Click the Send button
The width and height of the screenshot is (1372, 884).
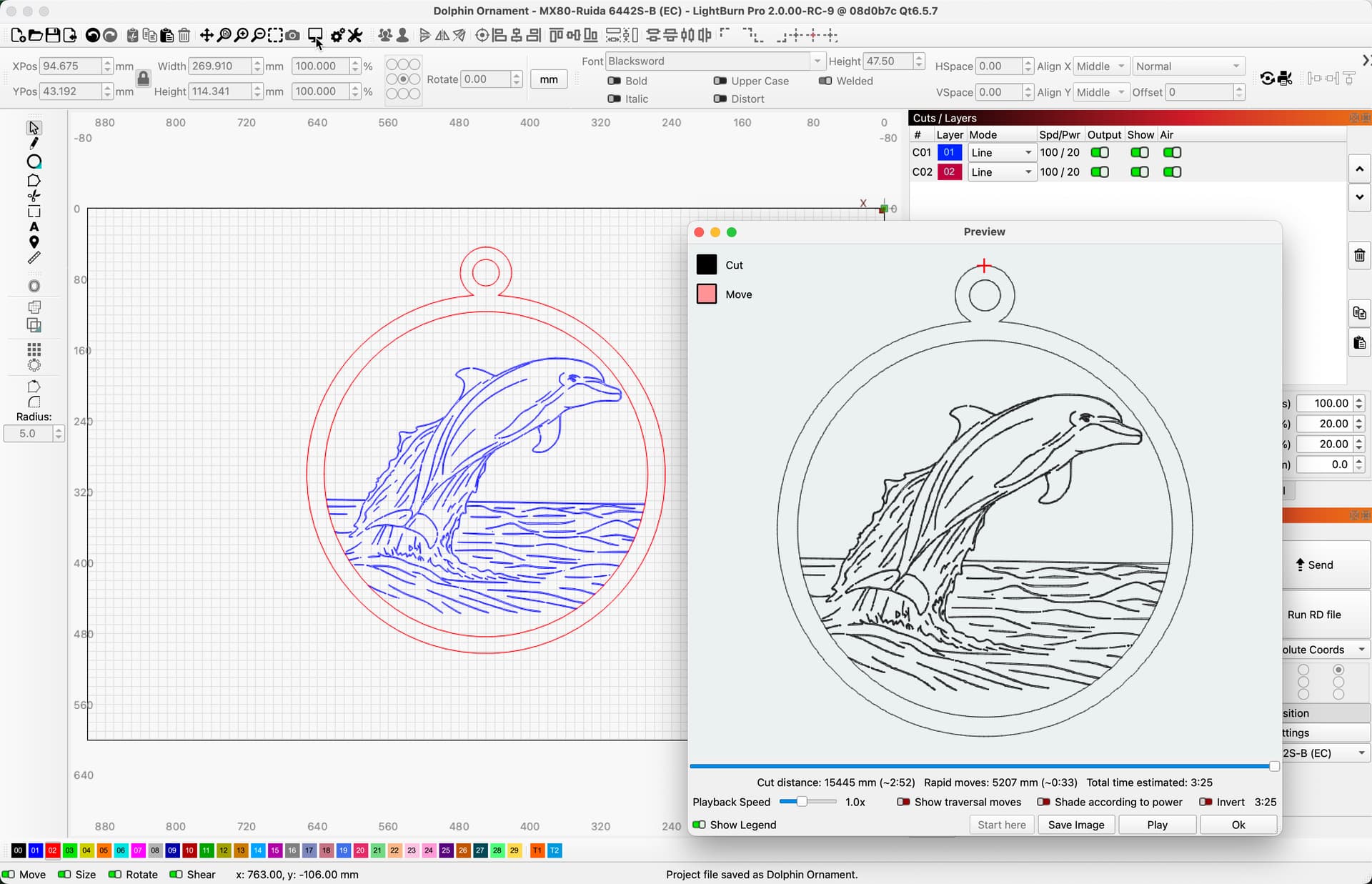(1326, 565)
